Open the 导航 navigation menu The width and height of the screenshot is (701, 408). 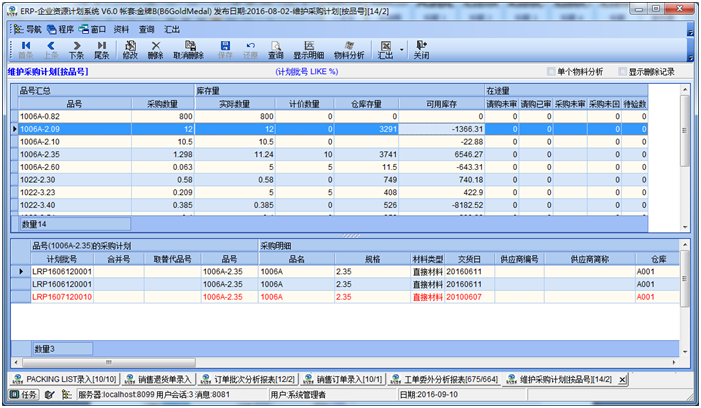click(x=28, y=29)
